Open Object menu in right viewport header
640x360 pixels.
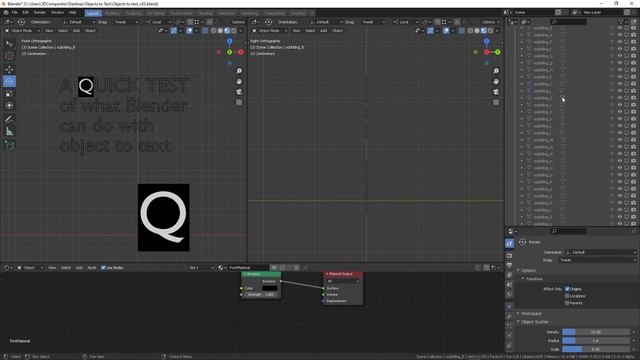tap(337, 31)
